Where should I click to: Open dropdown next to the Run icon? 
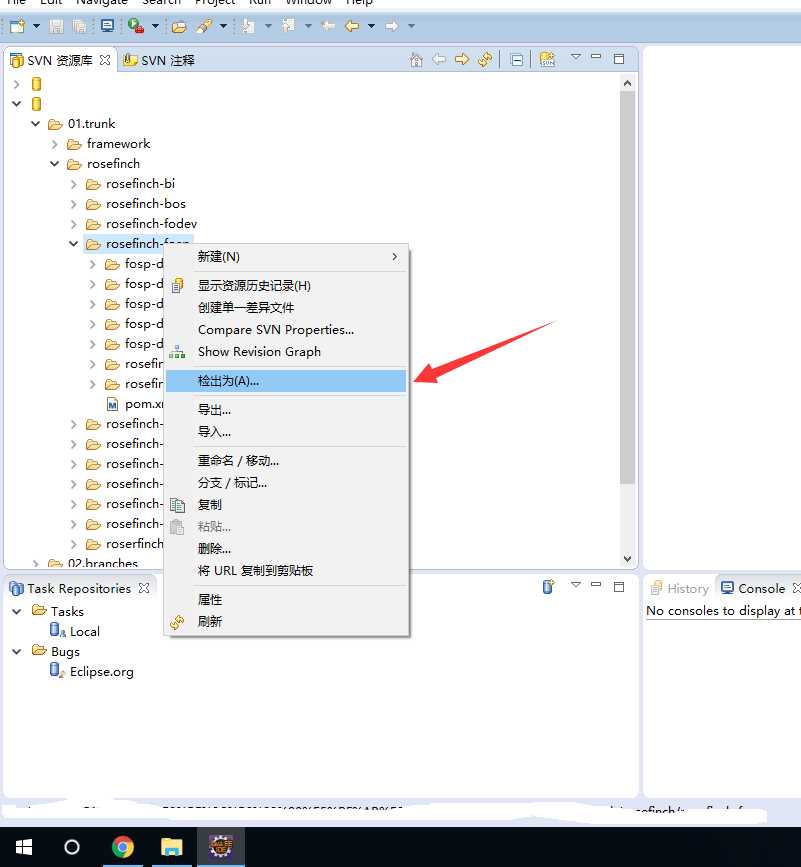(155, 26)
